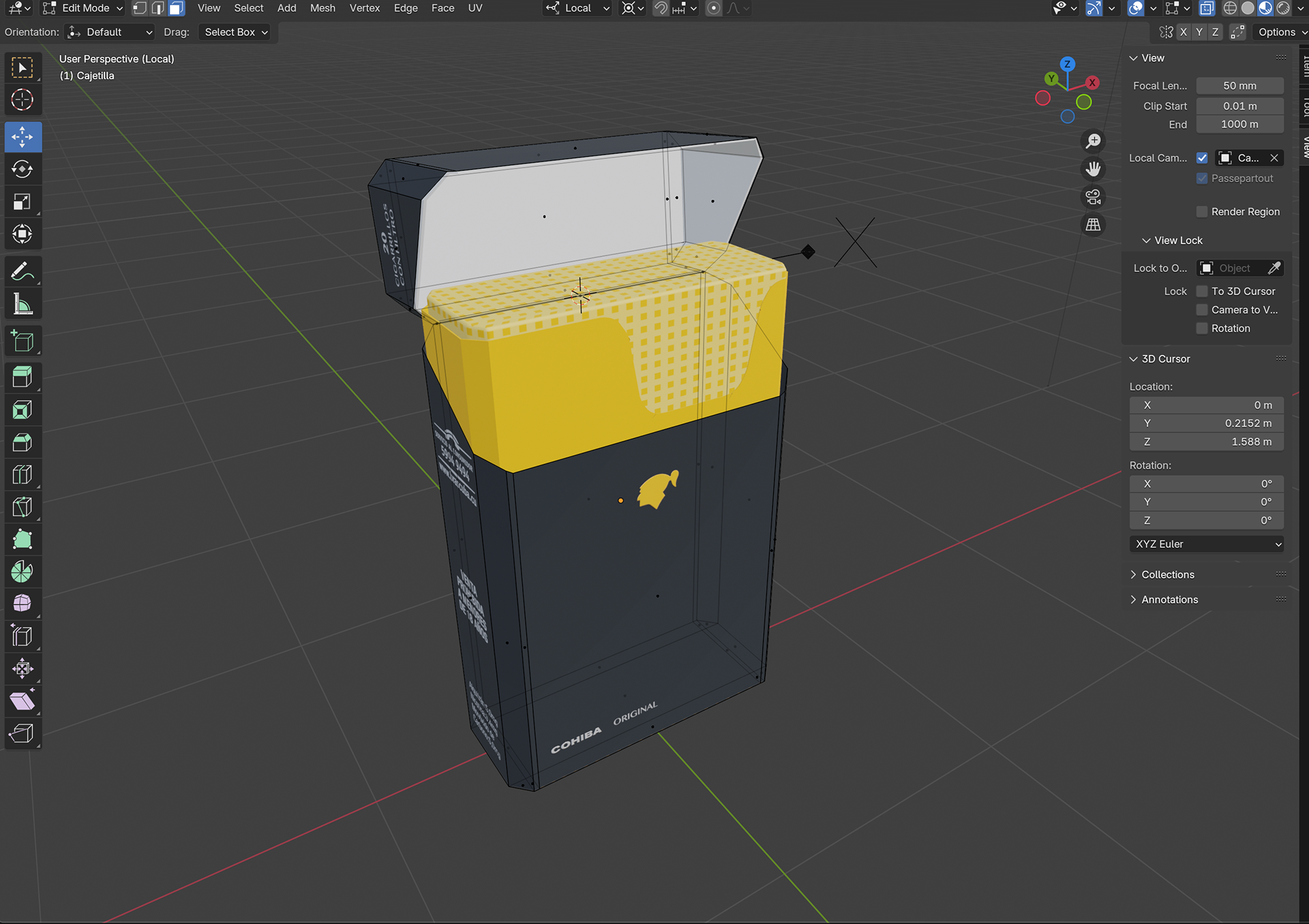
Task: Toggle Z axis mesh symmetry
Action: [x=1215, y=32]
